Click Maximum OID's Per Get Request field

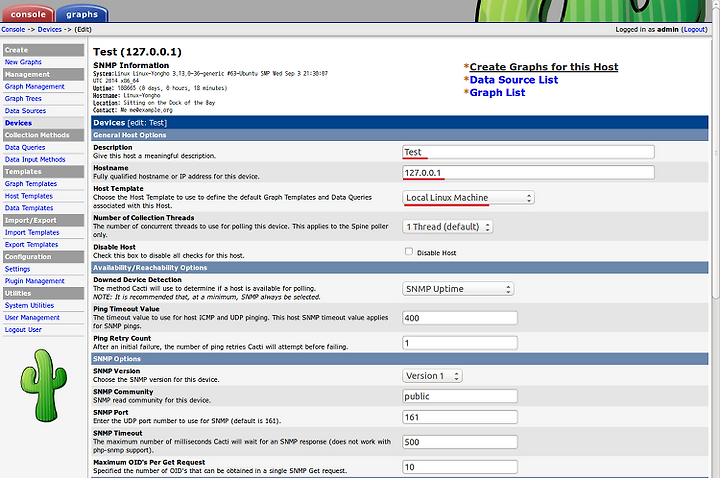pyautogui.click(x=460, y=467)
